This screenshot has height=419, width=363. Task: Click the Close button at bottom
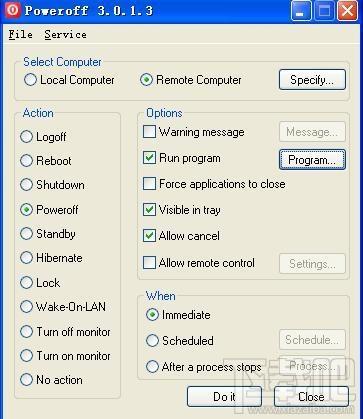311,396
